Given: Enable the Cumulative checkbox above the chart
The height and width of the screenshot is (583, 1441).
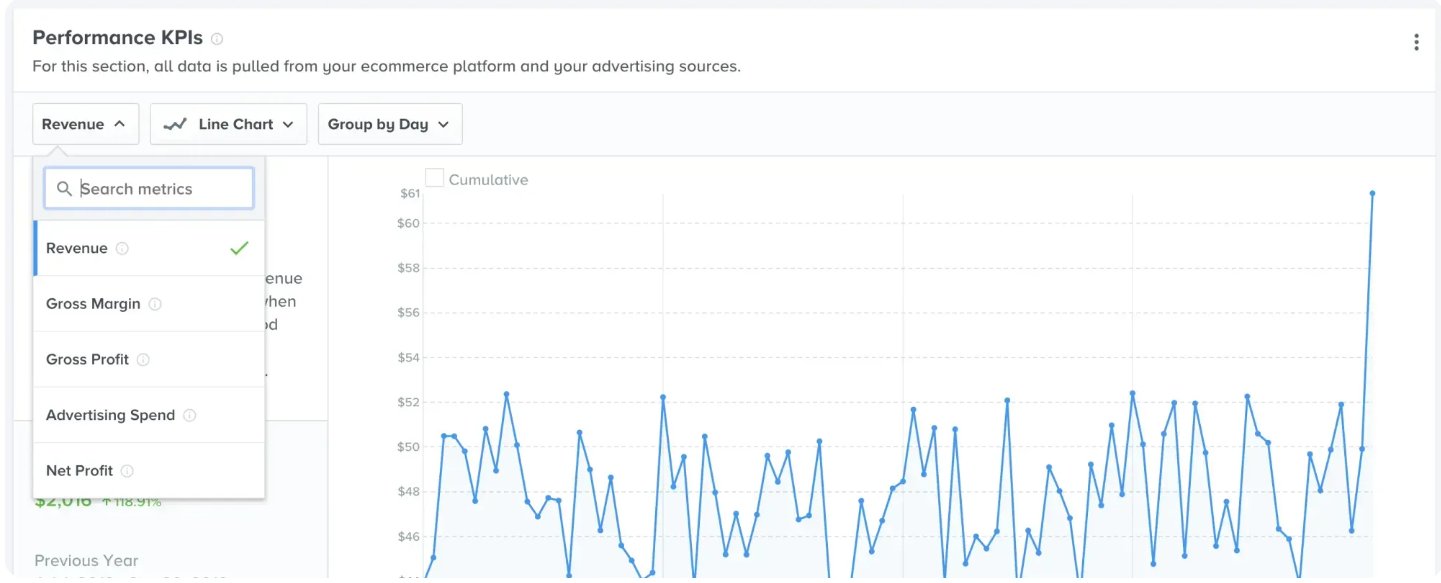Looking at the screenshot, I should (x=434, y=176).
